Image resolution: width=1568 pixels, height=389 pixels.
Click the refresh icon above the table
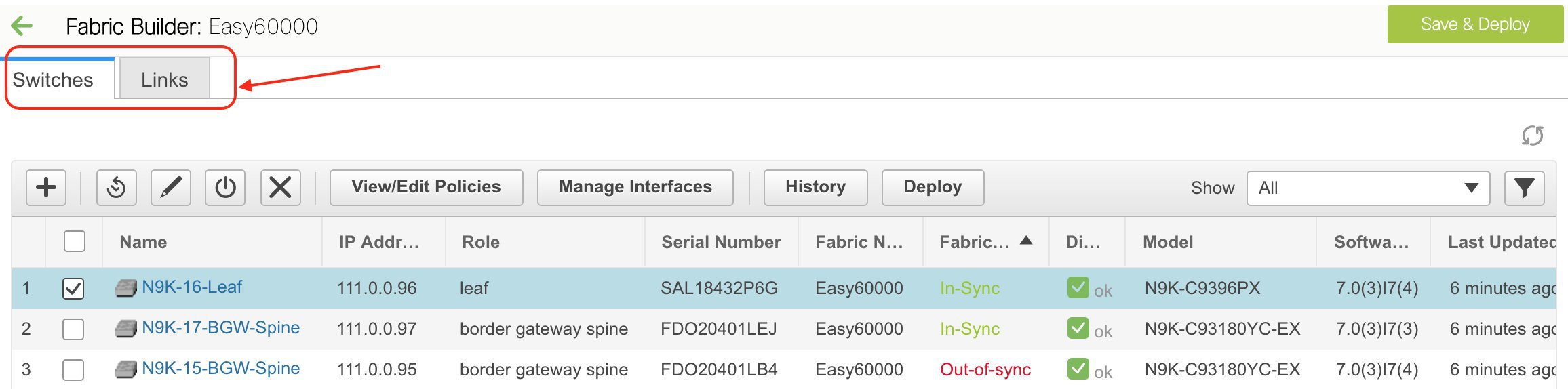tap(1532, 136)
